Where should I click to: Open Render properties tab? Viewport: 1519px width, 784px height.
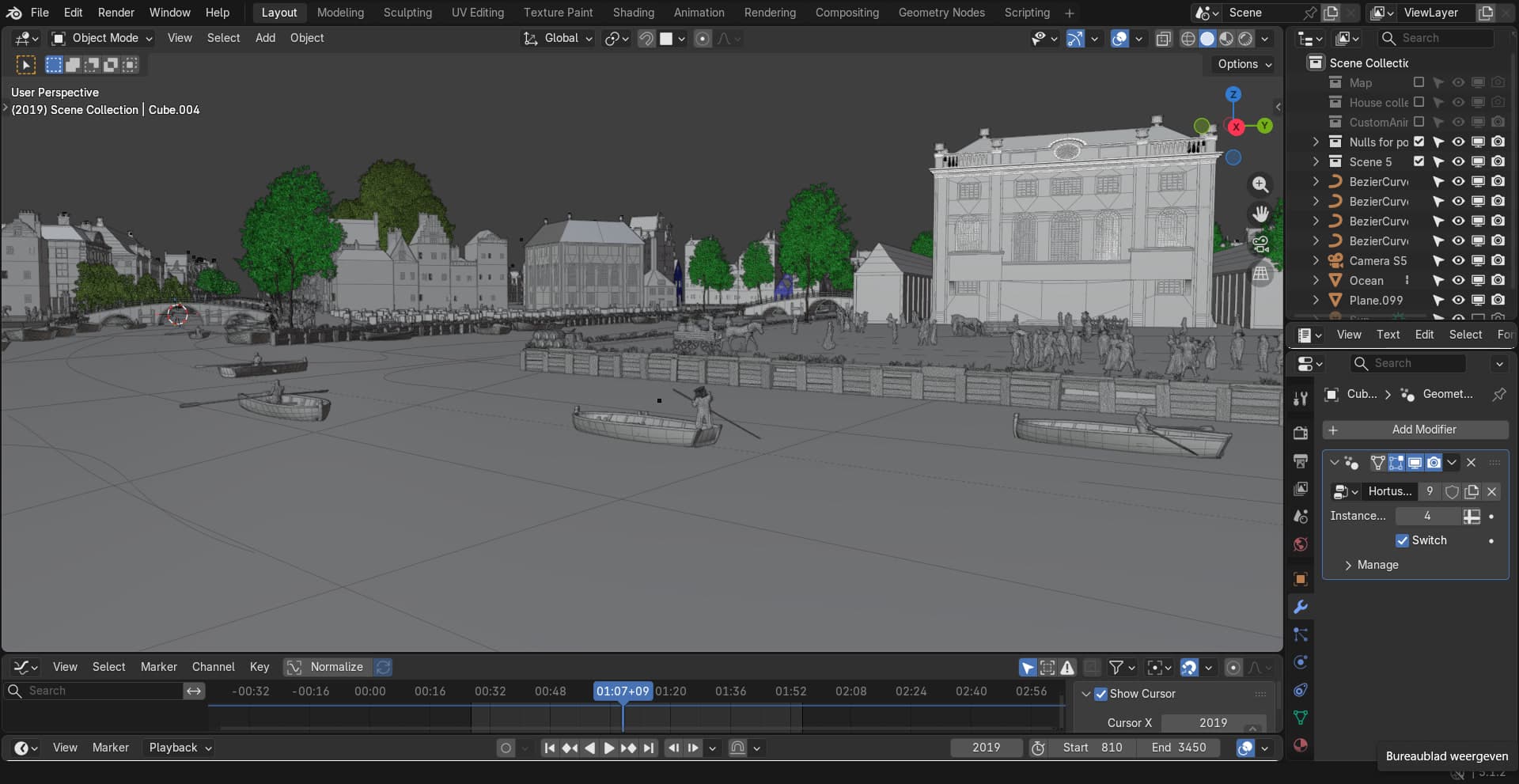(x=1300, y=433)
